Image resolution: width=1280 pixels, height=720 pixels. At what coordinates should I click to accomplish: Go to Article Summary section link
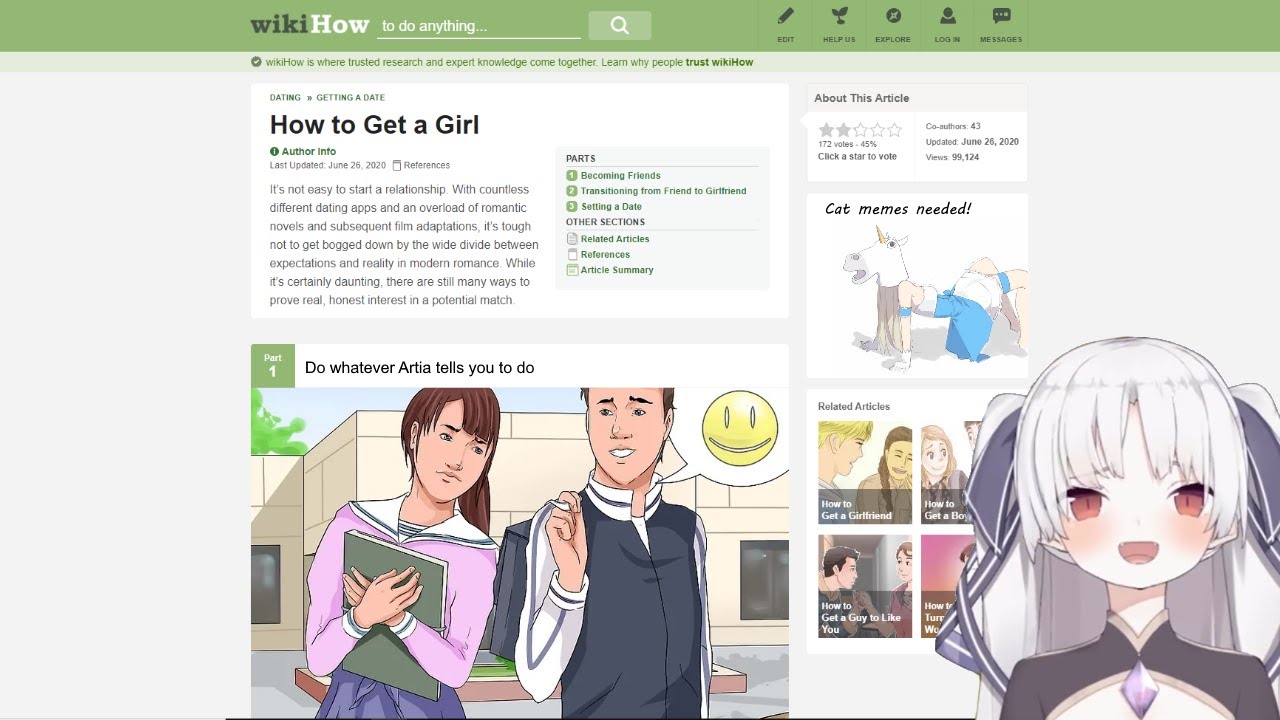click(x=617, y=270)
